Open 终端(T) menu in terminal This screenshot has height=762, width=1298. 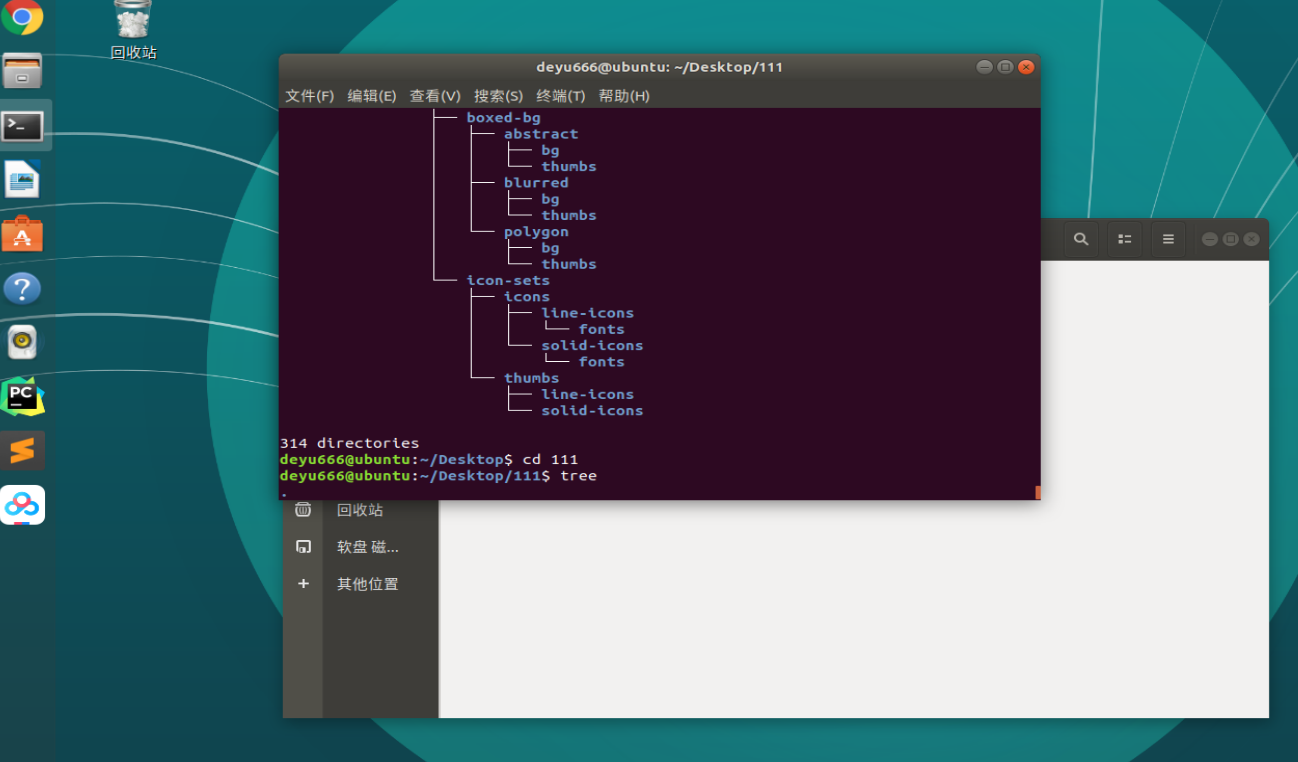561,96
